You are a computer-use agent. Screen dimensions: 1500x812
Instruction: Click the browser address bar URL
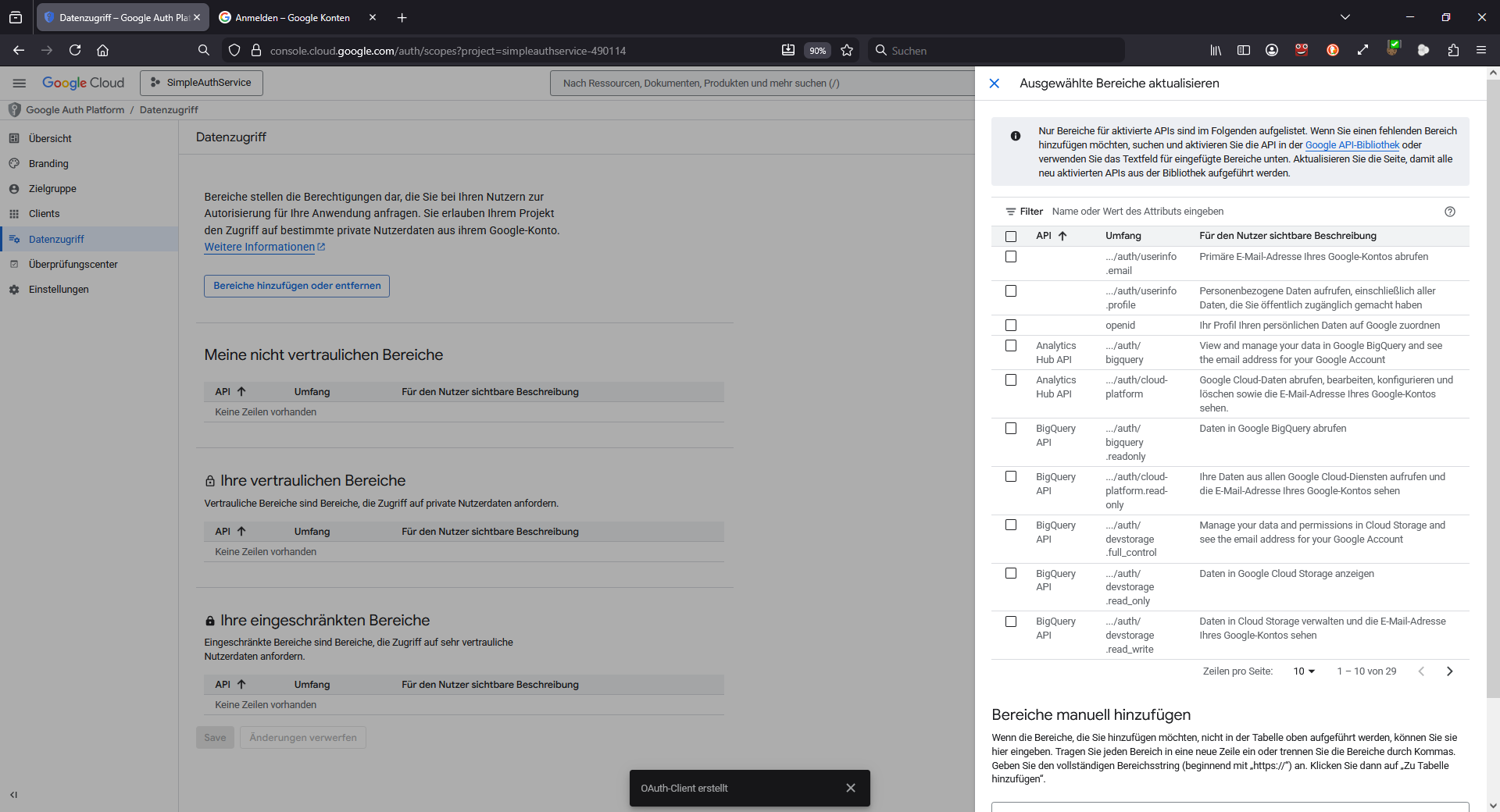click(448, 50)
